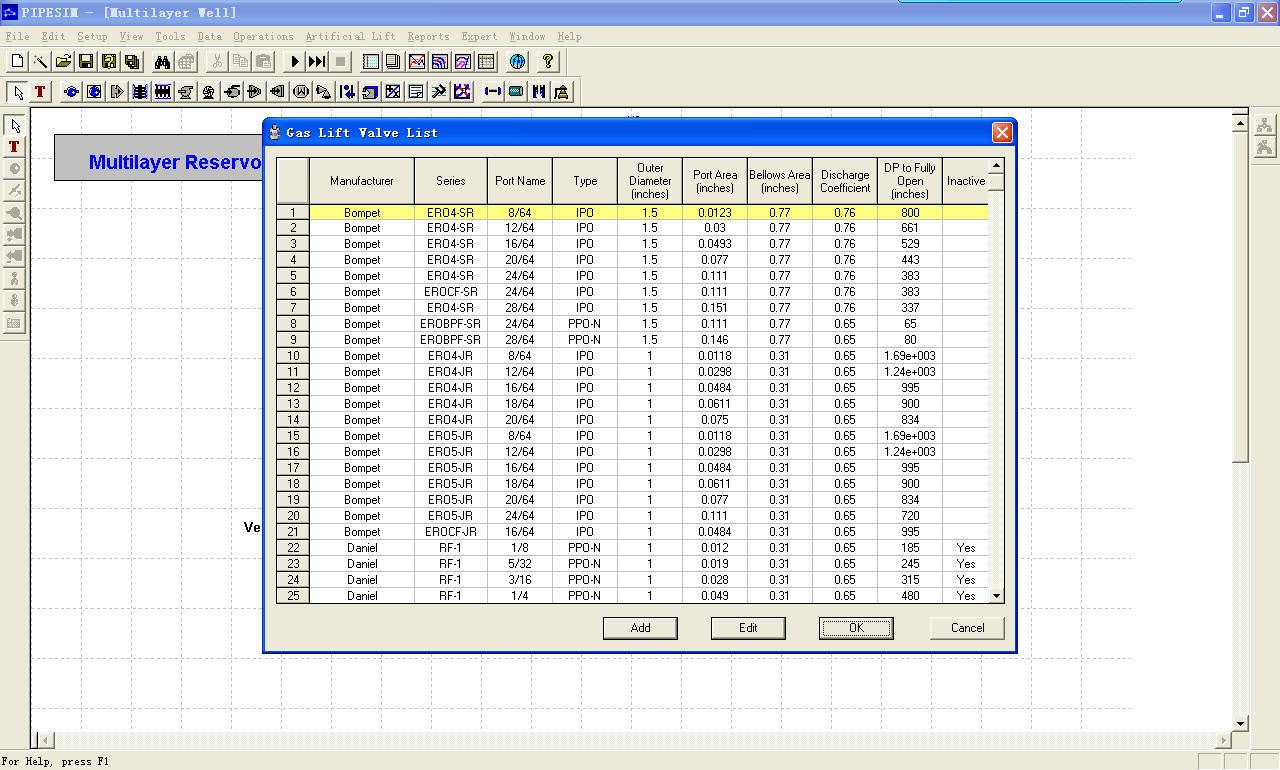The height and width of the screenshot is (770, 1280).
Task: Click the lower network icon at right edge
Action: (1265, 148)
